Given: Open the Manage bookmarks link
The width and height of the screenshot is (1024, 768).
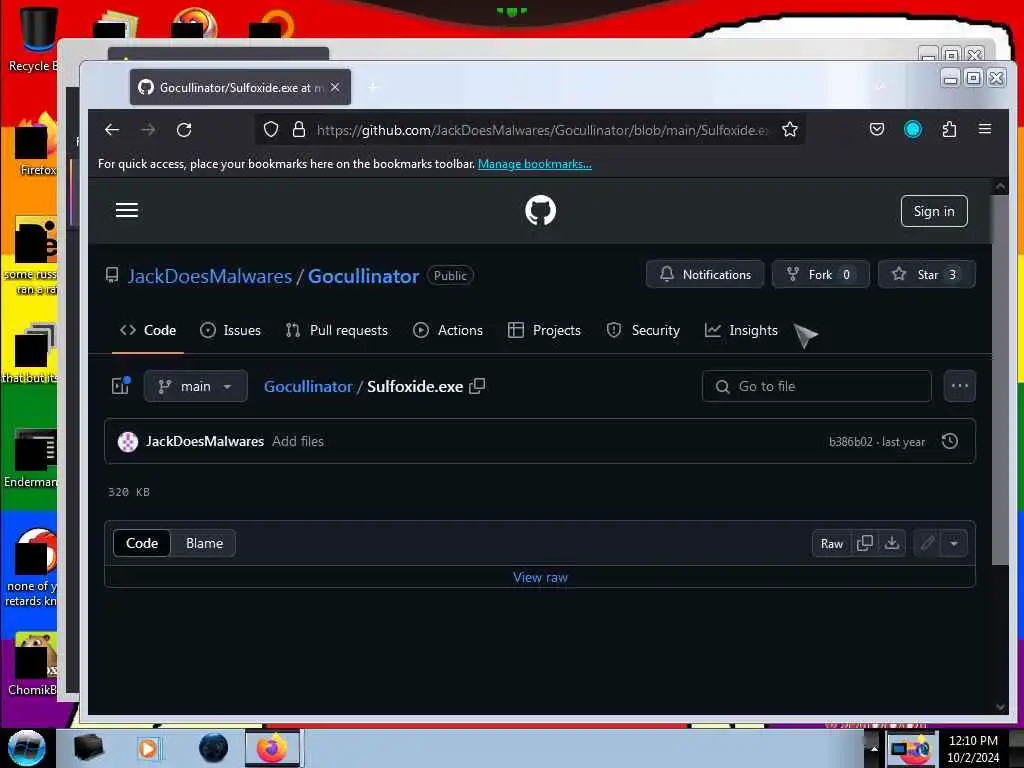Looking at the screenshot, I should (535, 164).
